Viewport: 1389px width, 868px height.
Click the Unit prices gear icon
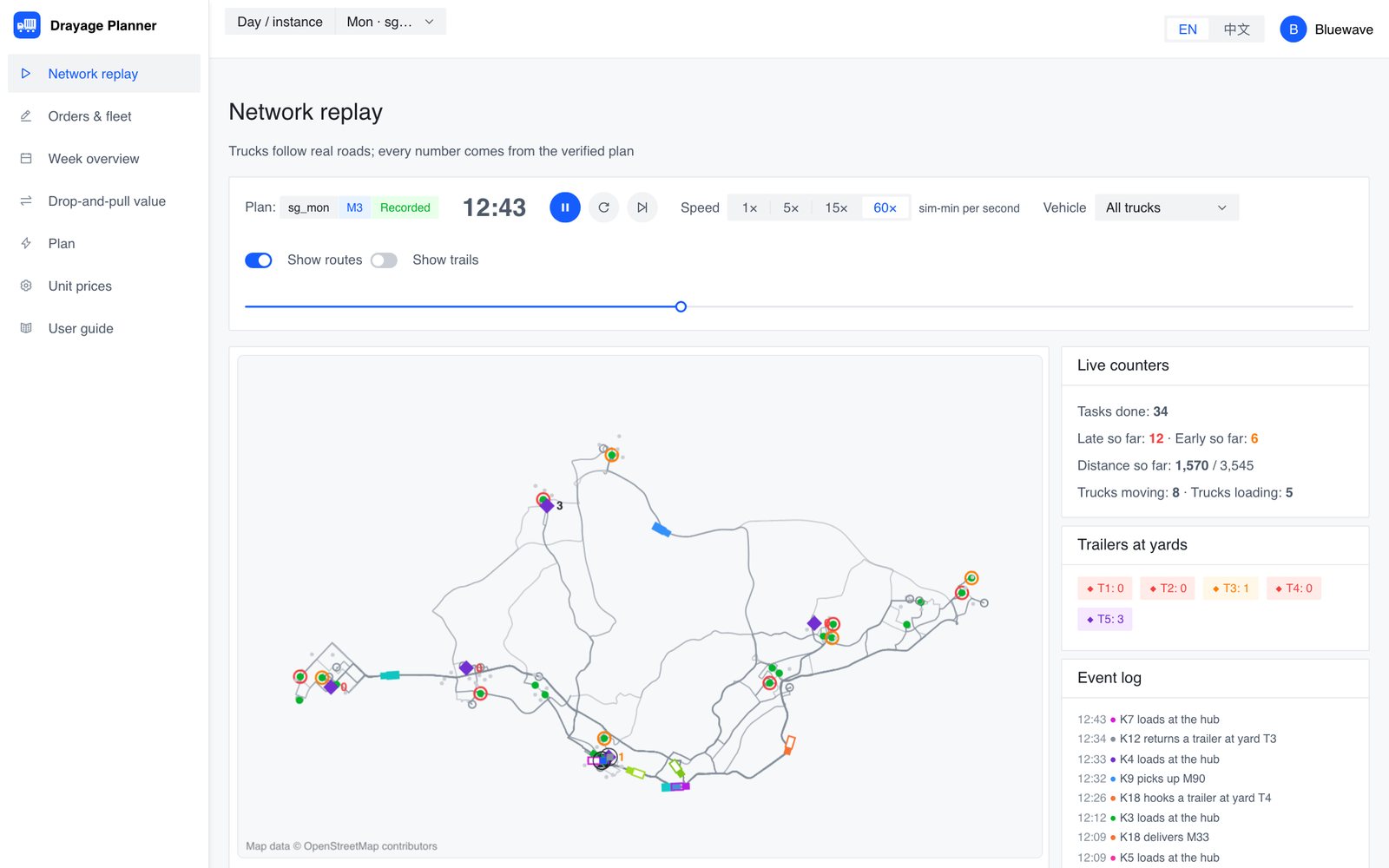[26, 286]
